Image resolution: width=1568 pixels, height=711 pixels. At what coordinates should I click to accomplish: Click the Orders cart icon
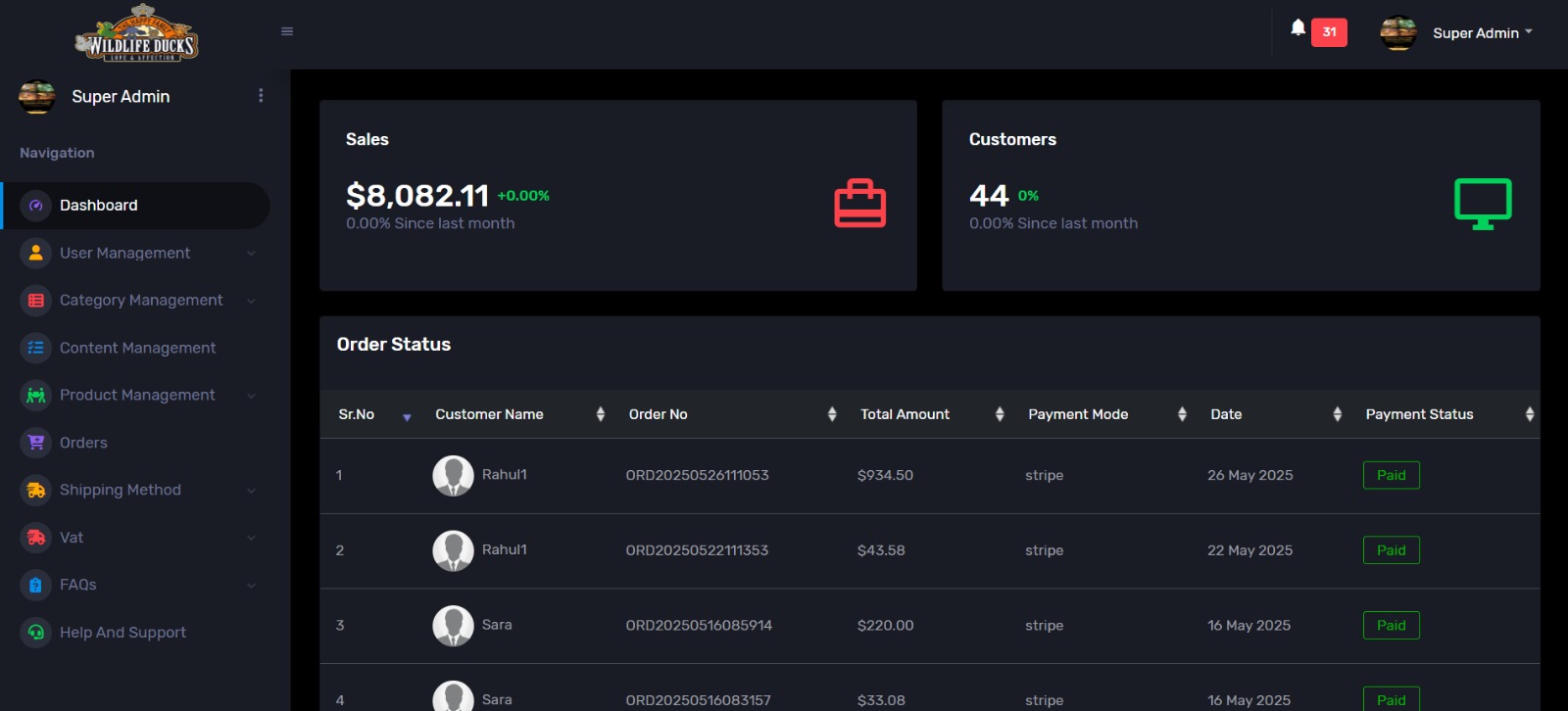click(x=36, y=443)
